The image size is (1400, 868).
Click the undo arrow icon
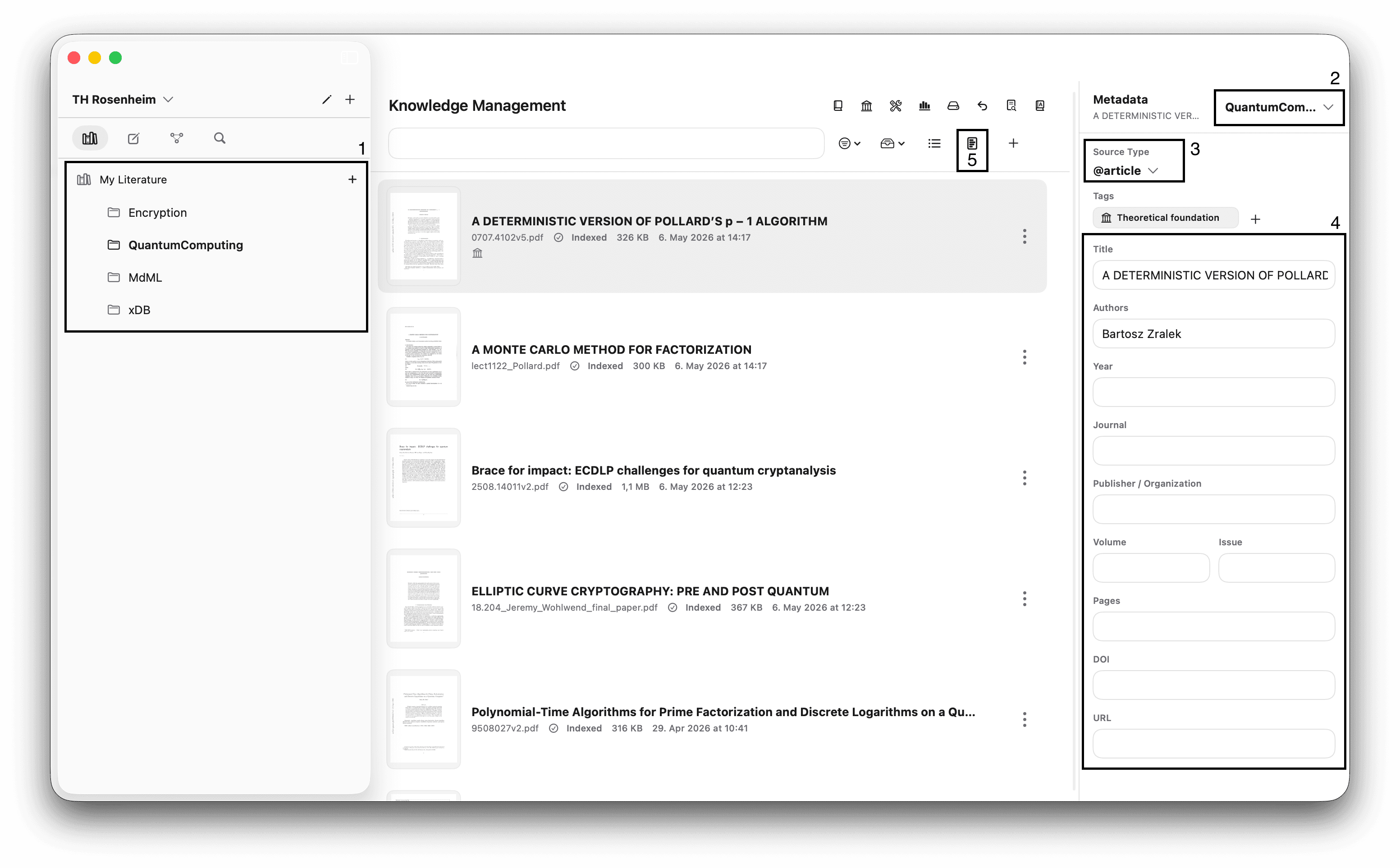click(x=982, y=105)
